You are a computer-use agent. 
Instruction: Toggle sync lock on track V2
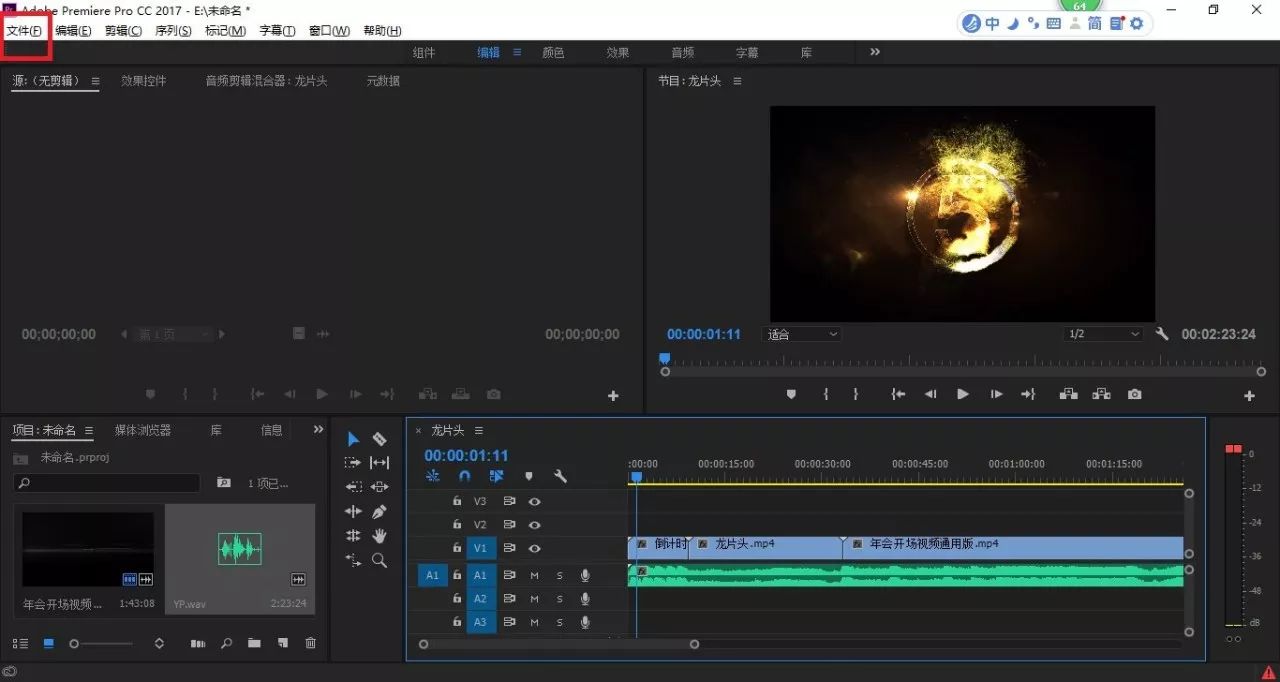click(509, 525)
